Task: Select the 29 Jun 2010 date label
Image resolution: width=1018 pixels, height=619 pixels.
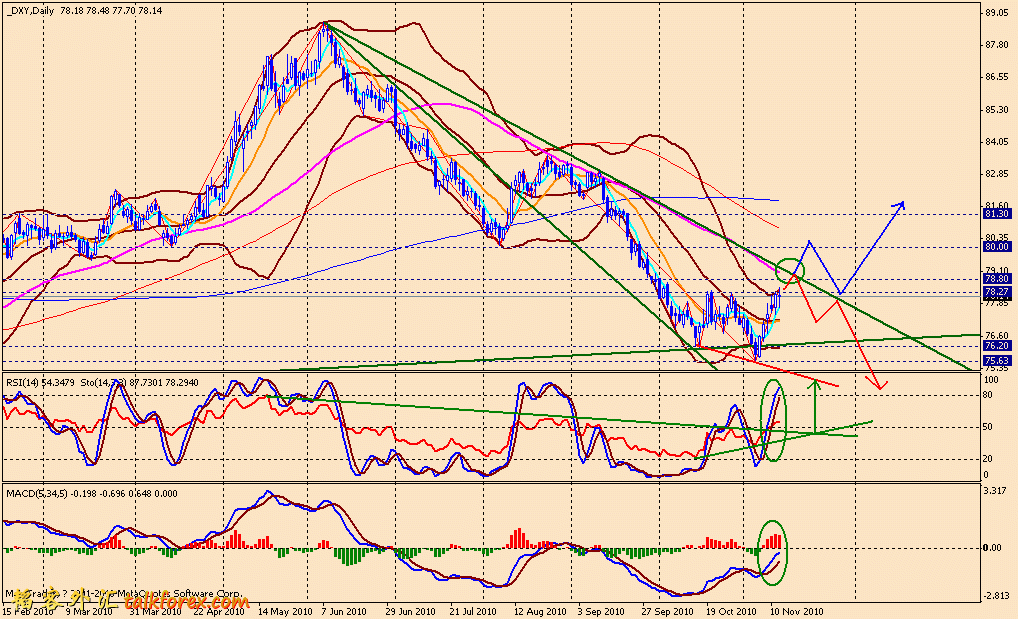Action: (x=410, y=612)
